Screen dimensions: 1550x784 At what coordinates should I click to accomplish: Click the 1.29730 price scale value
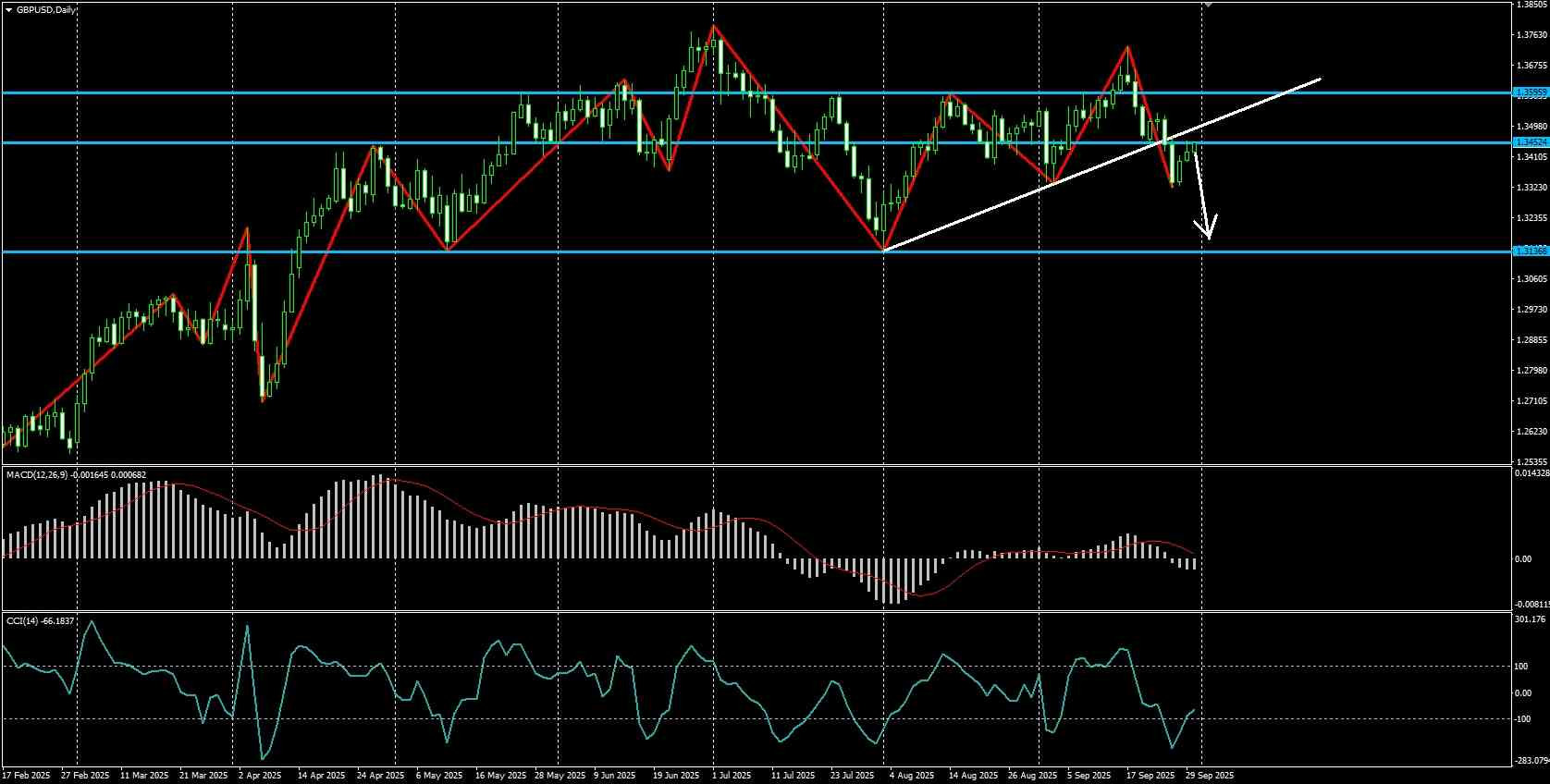(1532, 310)
